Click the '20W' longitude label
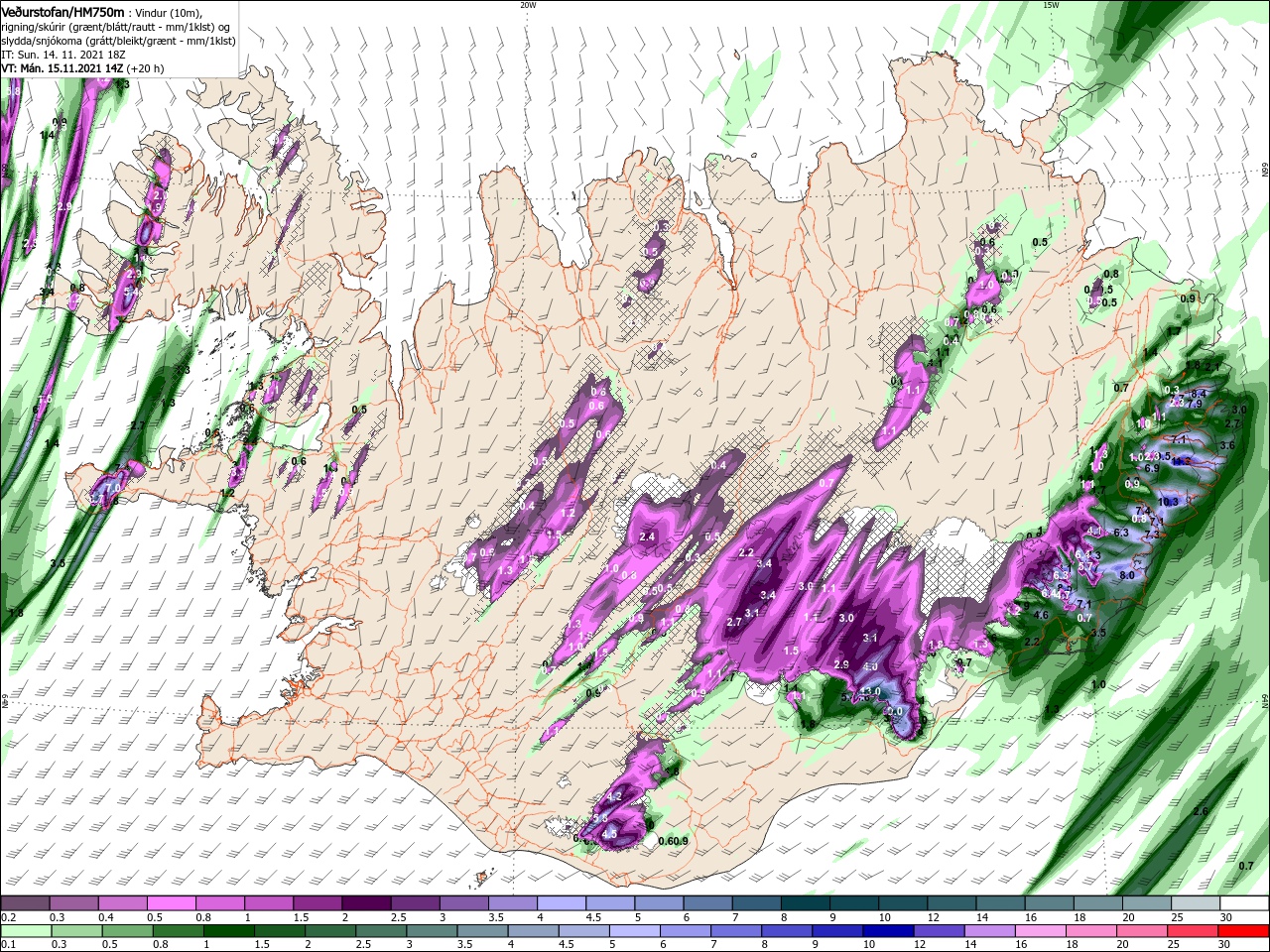Viewport: 1270px width, 952px height. (528, 5)
